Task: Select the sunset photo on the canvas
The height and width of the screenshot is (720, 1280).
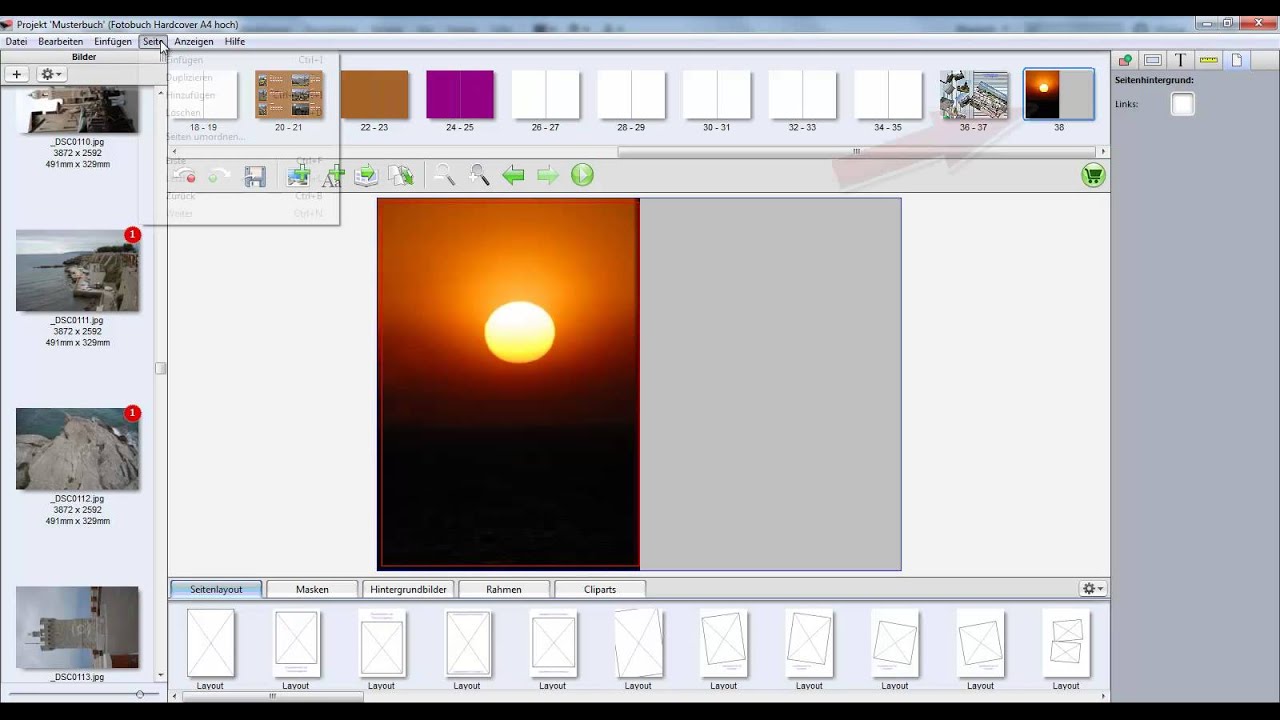Action: tap(508, 384)
